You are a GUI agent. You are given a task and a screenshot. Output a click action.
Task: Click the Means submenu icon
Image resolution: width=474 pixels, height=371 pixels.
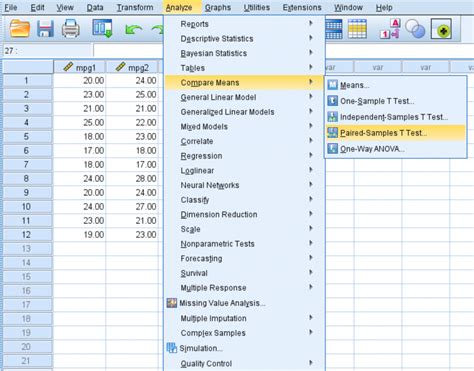[332, 85]
